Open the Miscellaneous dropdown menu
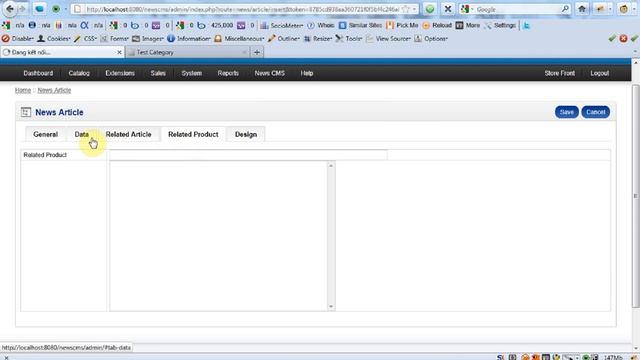Image resolution: width=640 pixels, height=360 pixels. coord(239,38)
